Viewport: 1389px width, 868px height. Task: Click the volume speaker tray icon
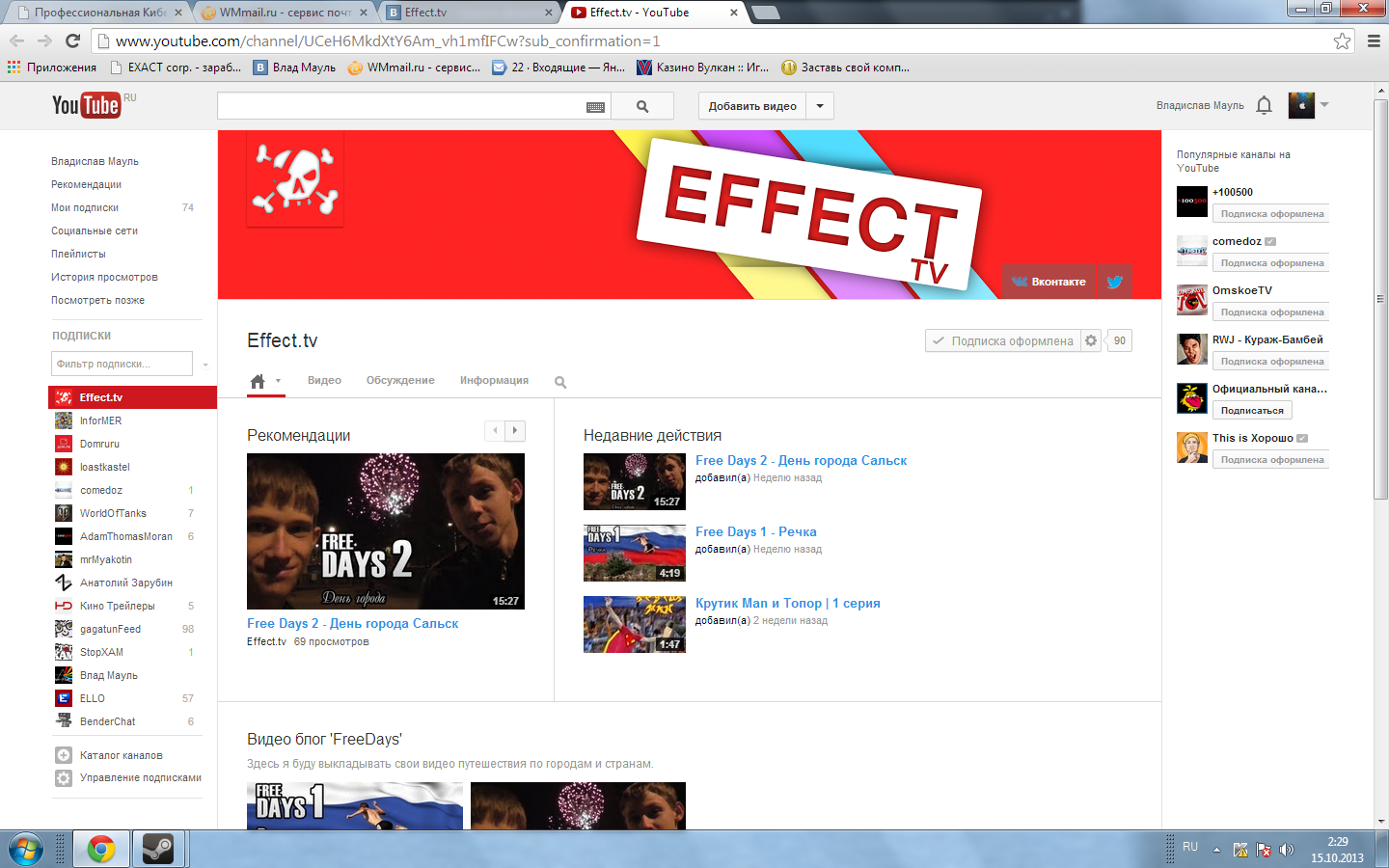point(1287,850)
